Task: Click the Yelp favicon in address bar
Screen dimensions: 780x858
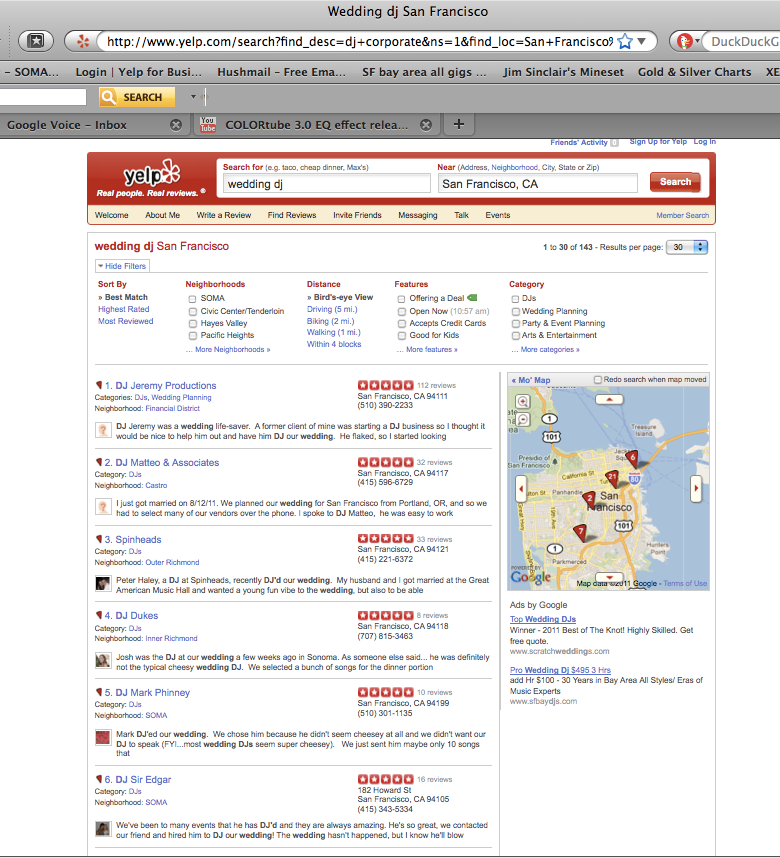Action: 83,41
